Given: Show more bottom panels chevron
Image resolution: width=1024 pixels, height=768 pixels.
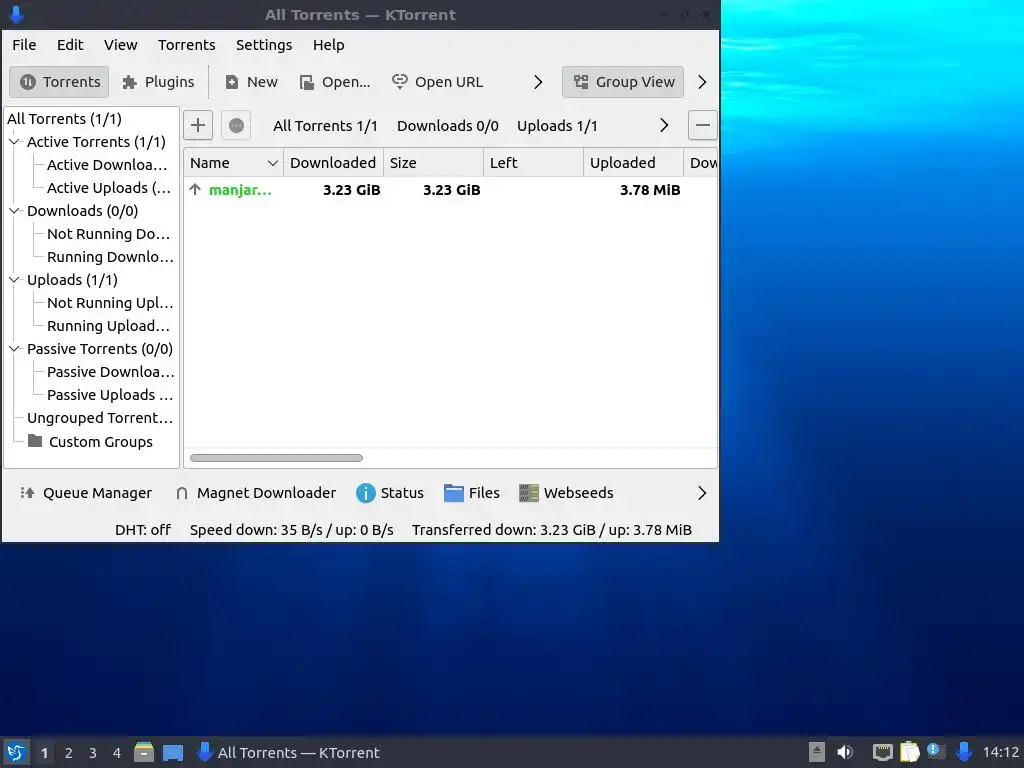Looking at the screenshot, I should (702, 493).
